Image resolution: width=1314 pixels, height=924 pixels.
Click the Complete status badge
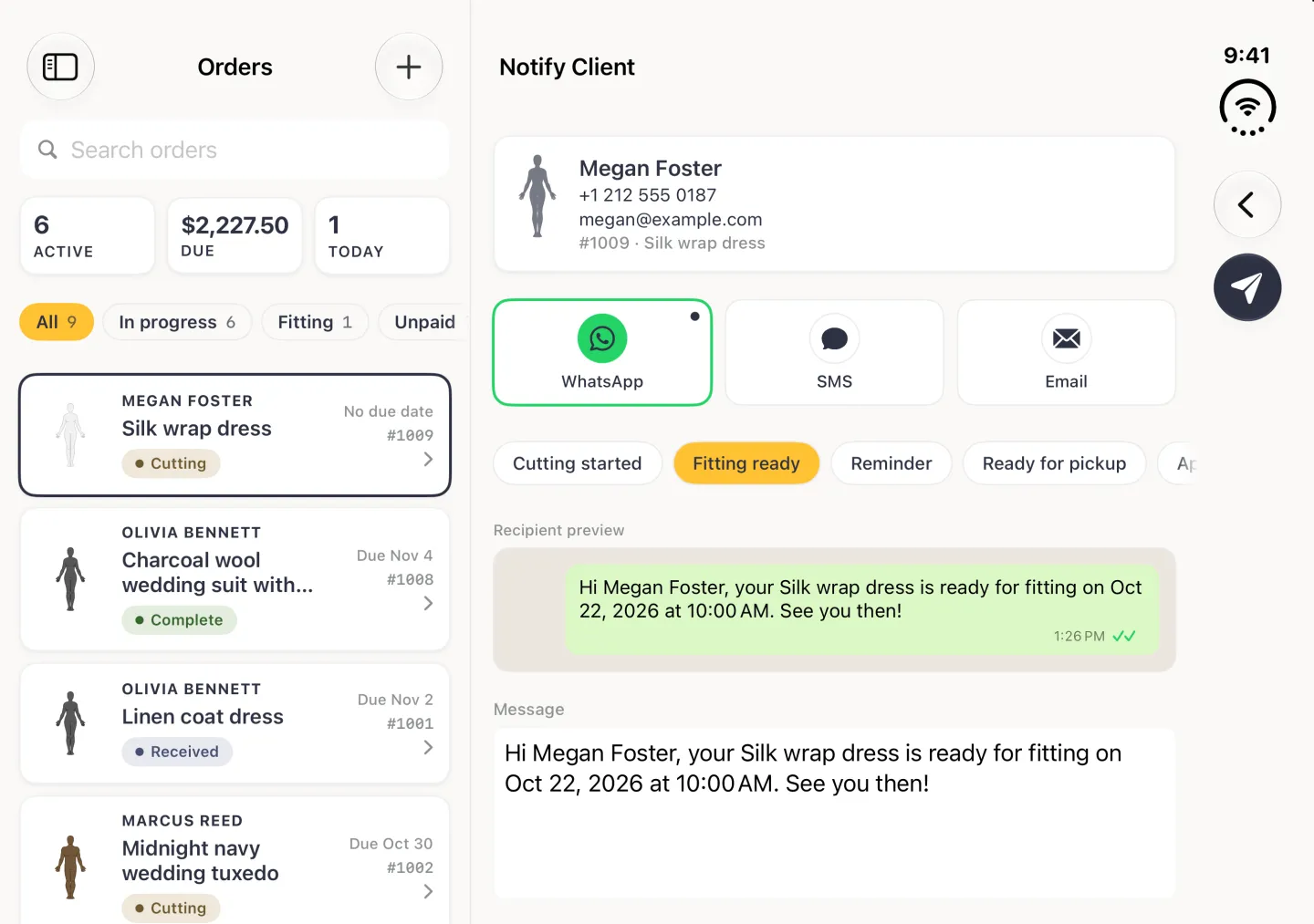click(179, 620)
